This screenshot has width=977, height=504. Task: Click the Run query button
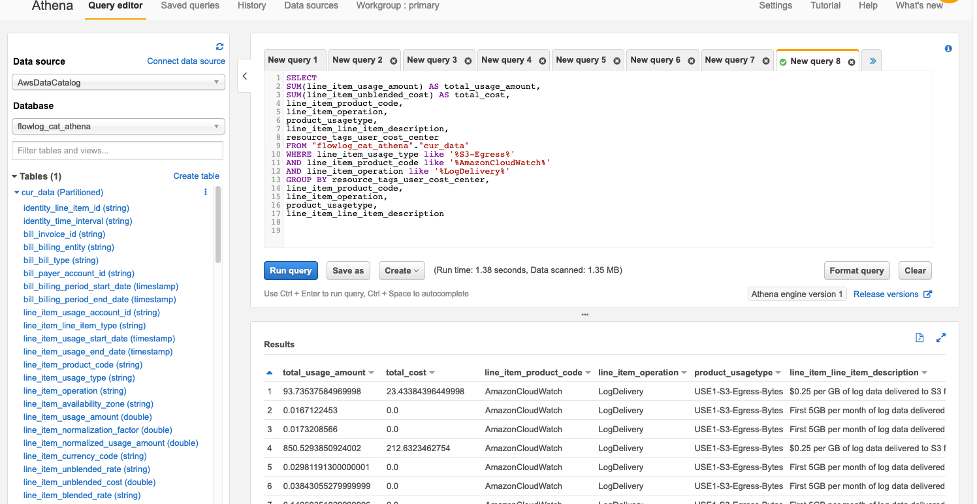(x=291, y=270)
